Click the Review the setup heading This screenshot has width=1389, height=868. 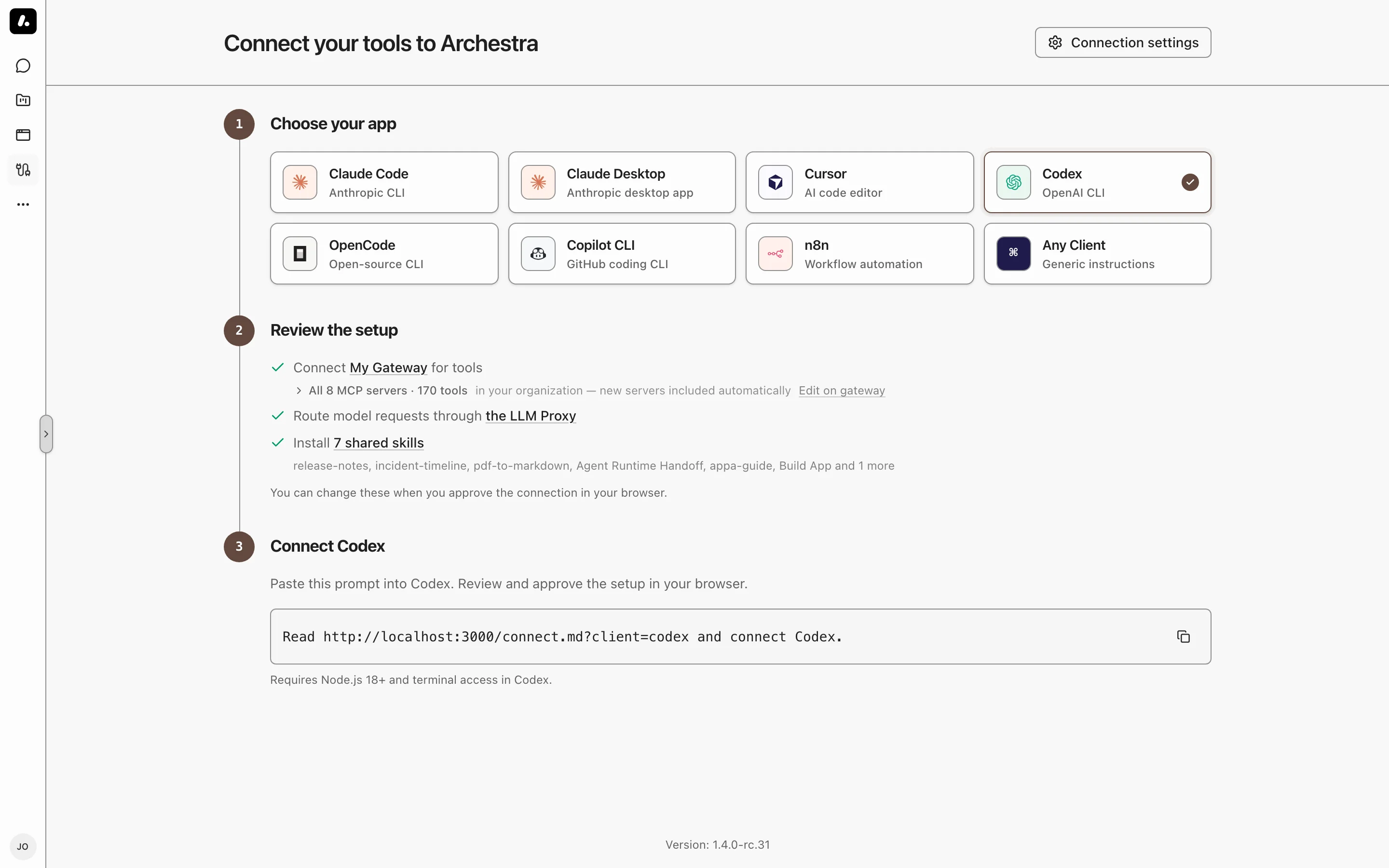click(x=334, y=330)
